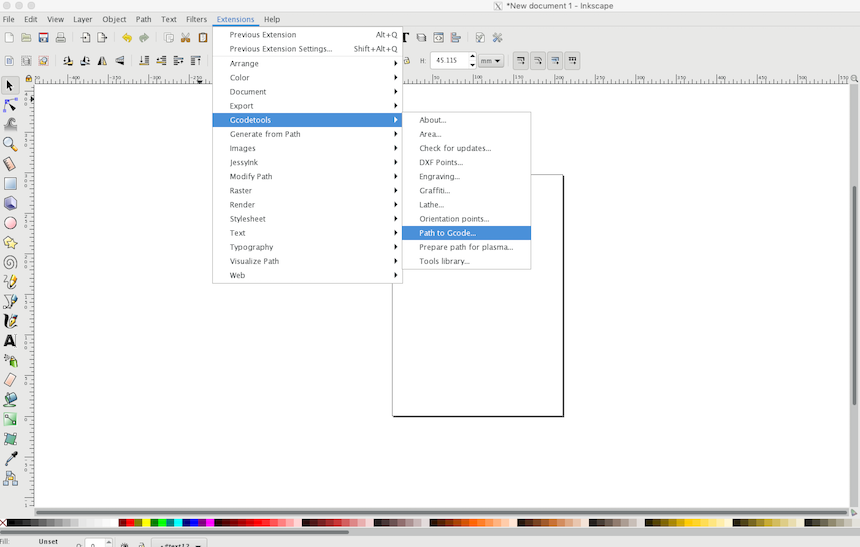This screenshot has height=547, width=860.
Task: Click the H height input field
Action: click(x=450, y=61)
